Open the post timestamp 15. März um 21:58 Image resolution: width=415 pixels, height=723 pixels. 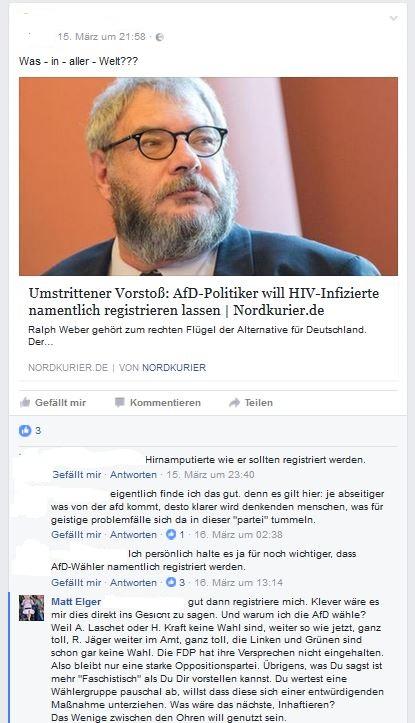[x=101, y=36]
